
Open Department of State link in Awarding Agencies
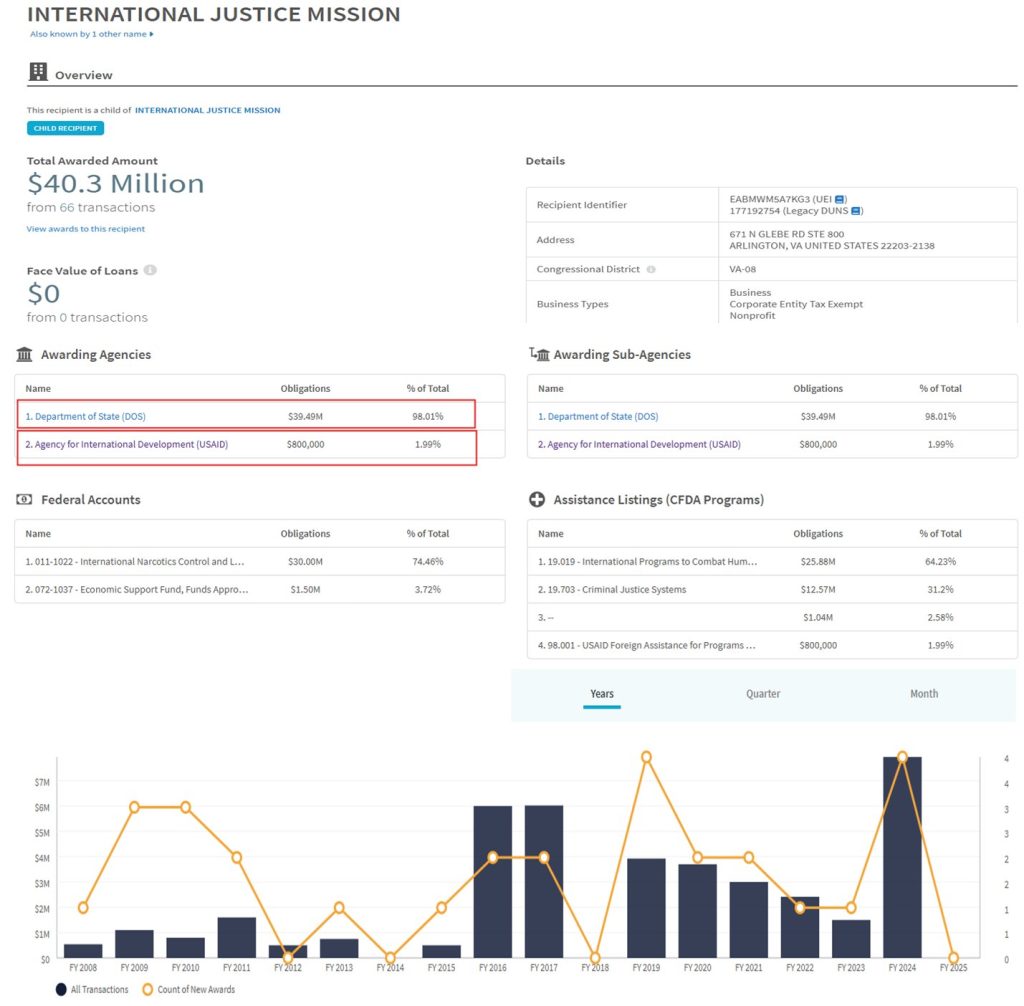(x=90, y=416)
